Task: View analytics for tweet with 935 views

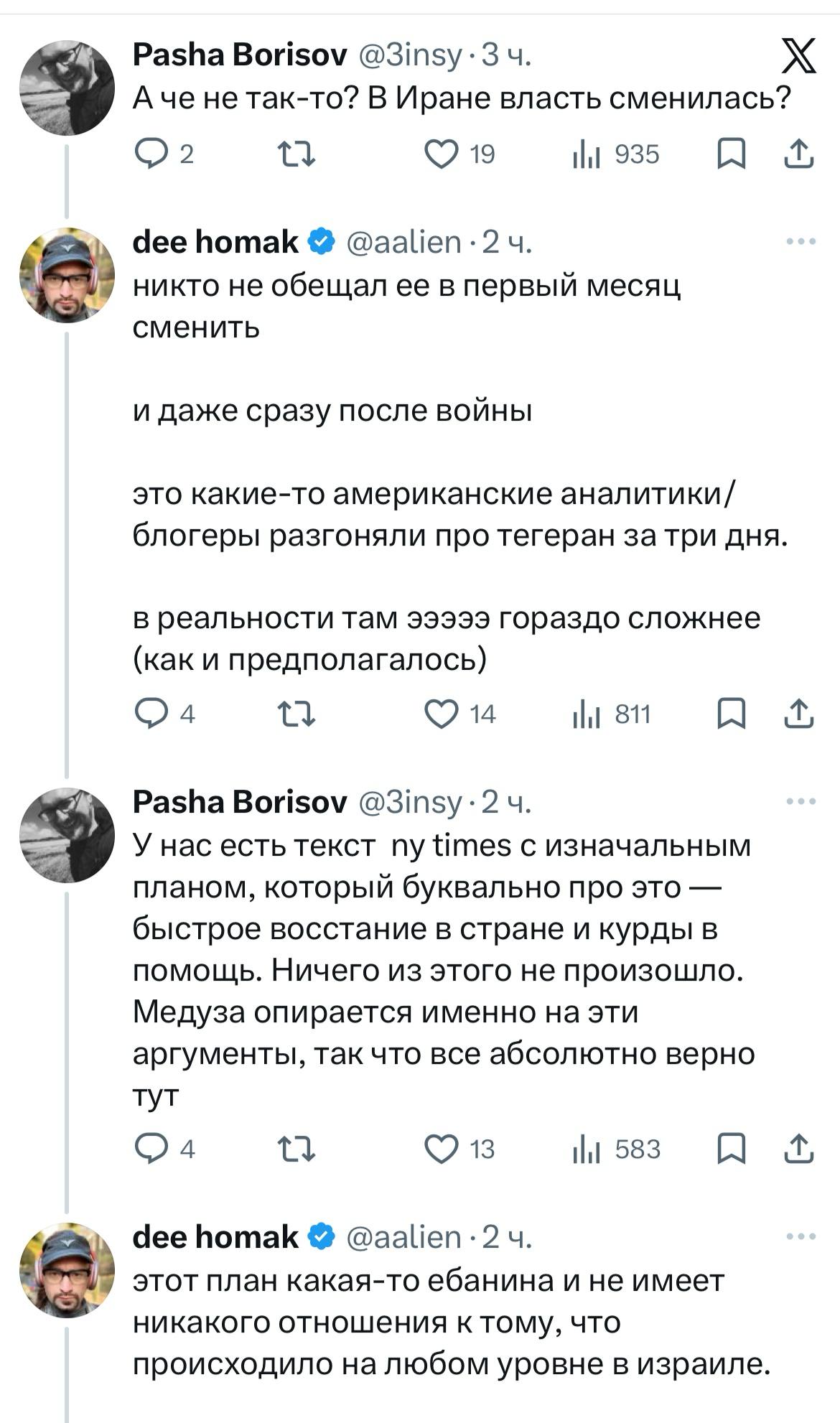Action: click(615, 154)
